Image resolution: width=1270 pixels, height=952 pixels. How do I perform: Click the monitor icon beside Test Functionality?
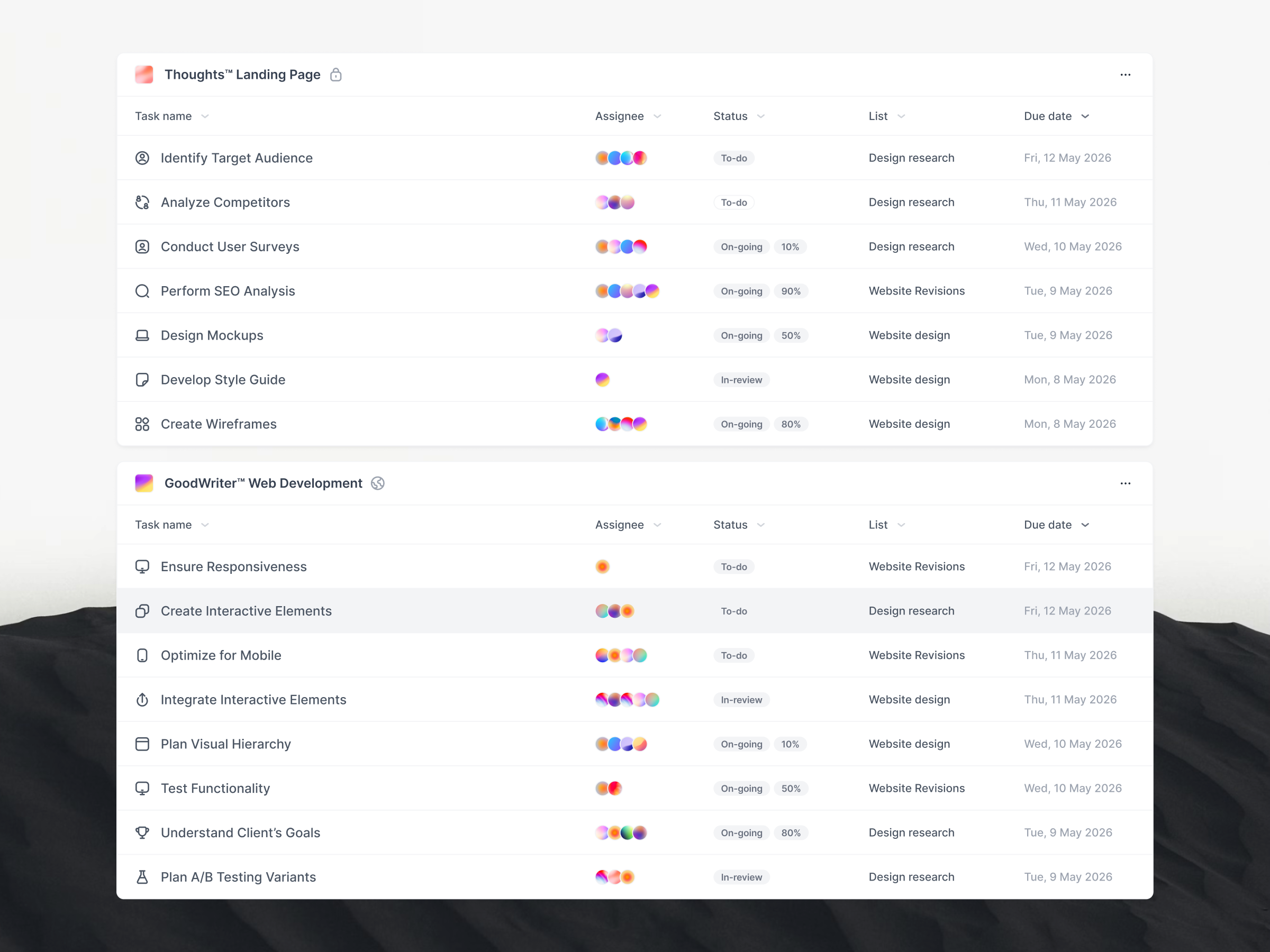(142, 788)
